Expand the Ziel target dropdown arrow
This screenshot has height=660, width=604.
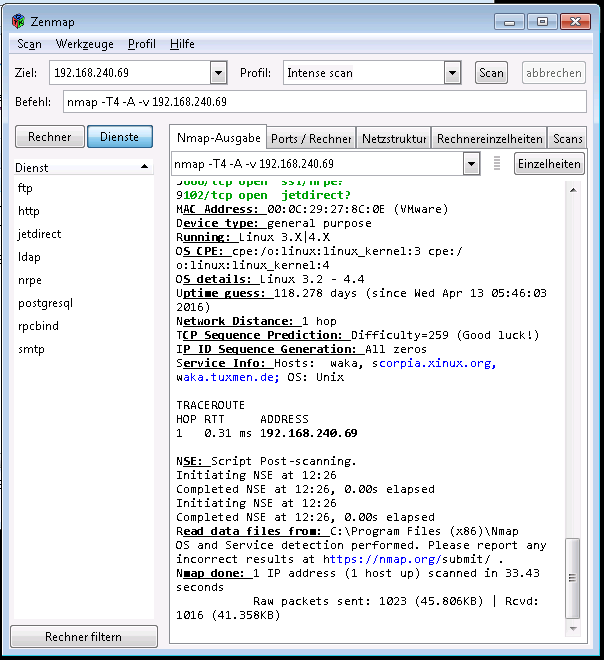218,73
